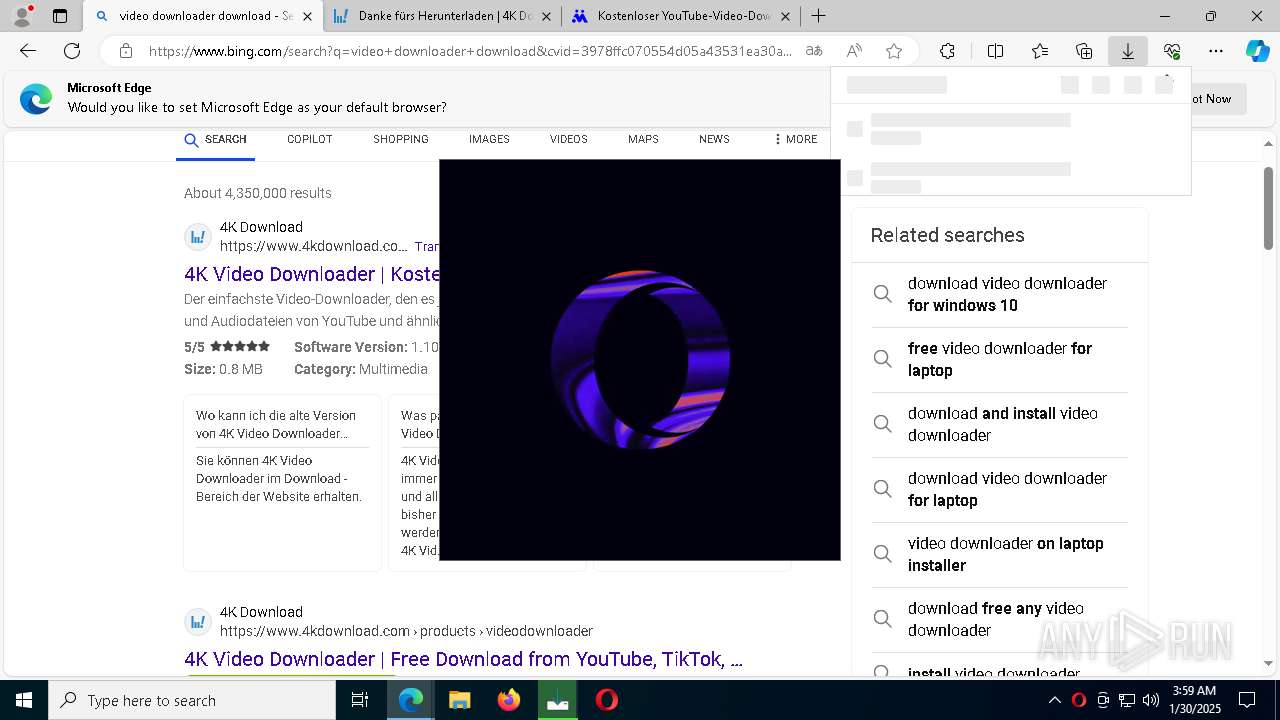This screenshot has height=720, width=1280.
Task: Open the Split screen icon
Action: [995, 51]
